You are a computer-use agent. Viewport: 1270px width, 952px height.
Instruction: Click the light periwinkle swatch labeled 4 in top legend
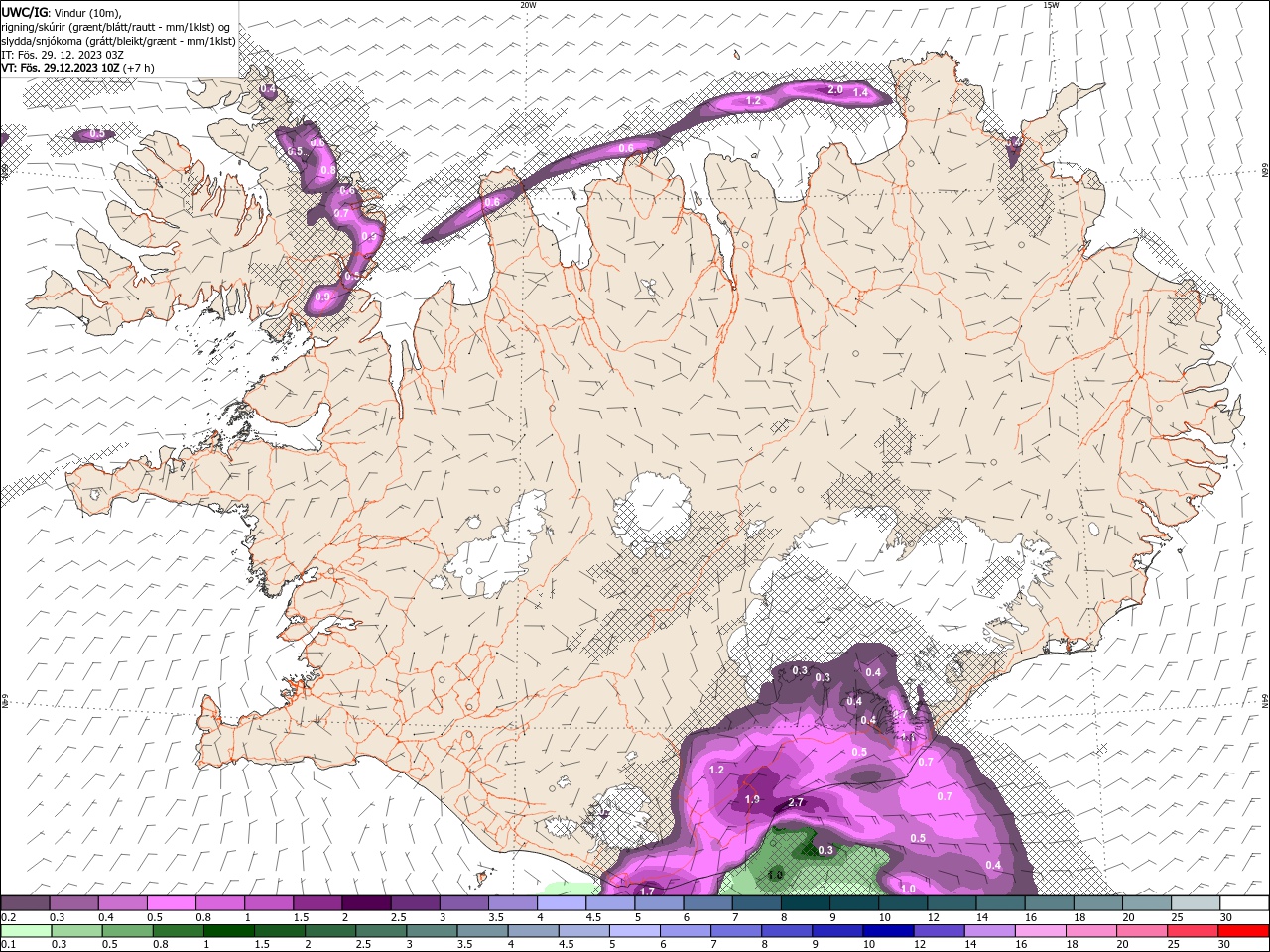tap(562, 903)
